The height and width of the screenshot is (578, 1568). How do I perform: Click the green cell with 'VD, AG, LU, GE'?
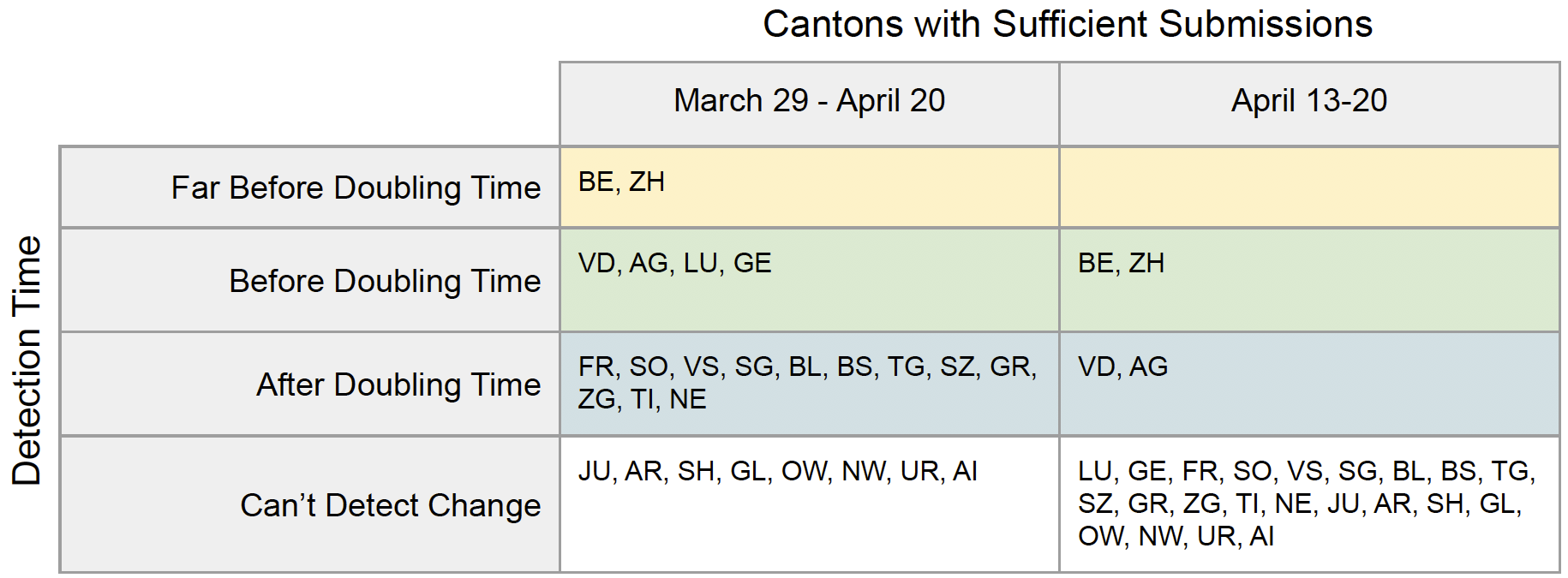click(x=809, y=280)
